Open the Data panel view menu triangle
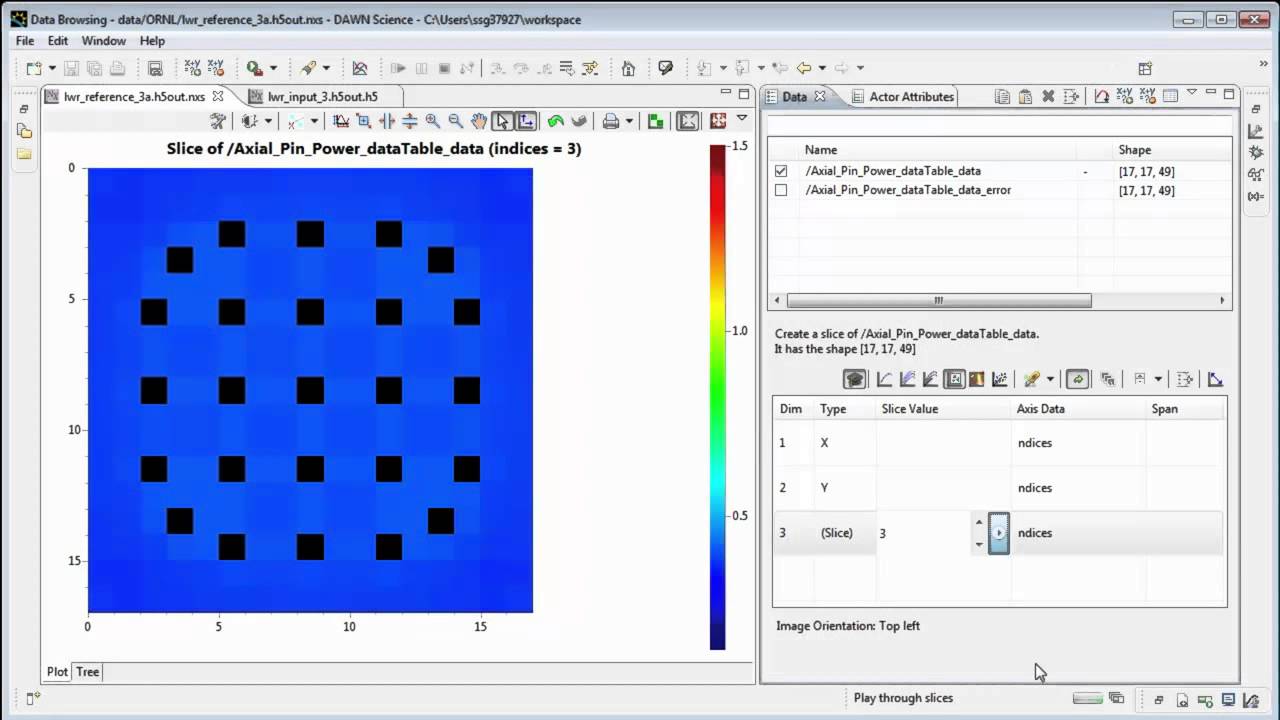Screen dimensions: 1280x720 [x=1192, y=93]
